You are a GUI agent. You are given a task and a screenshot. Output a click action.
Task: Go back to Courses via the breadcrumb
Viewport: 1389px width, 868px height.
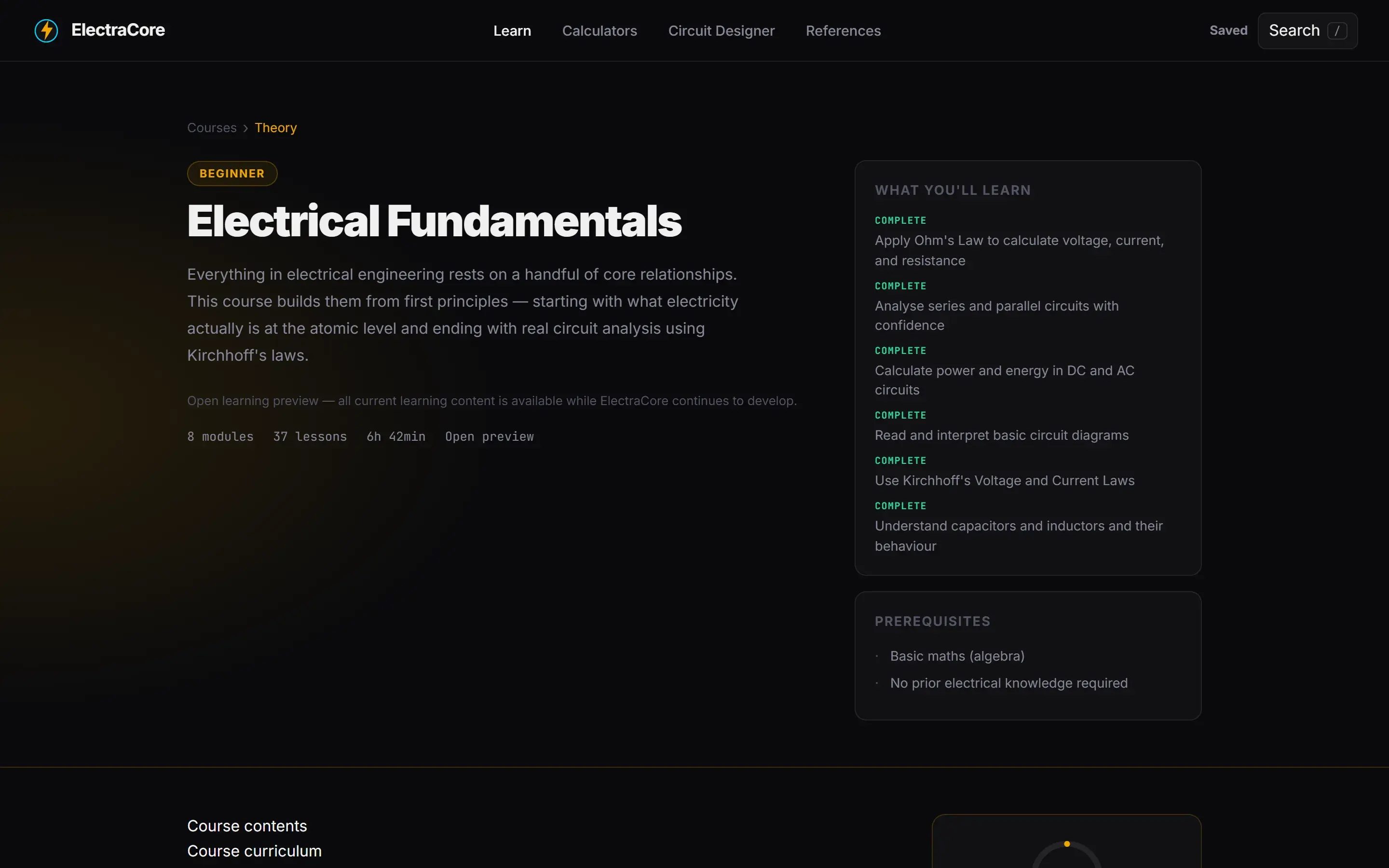tap(212, 127)
